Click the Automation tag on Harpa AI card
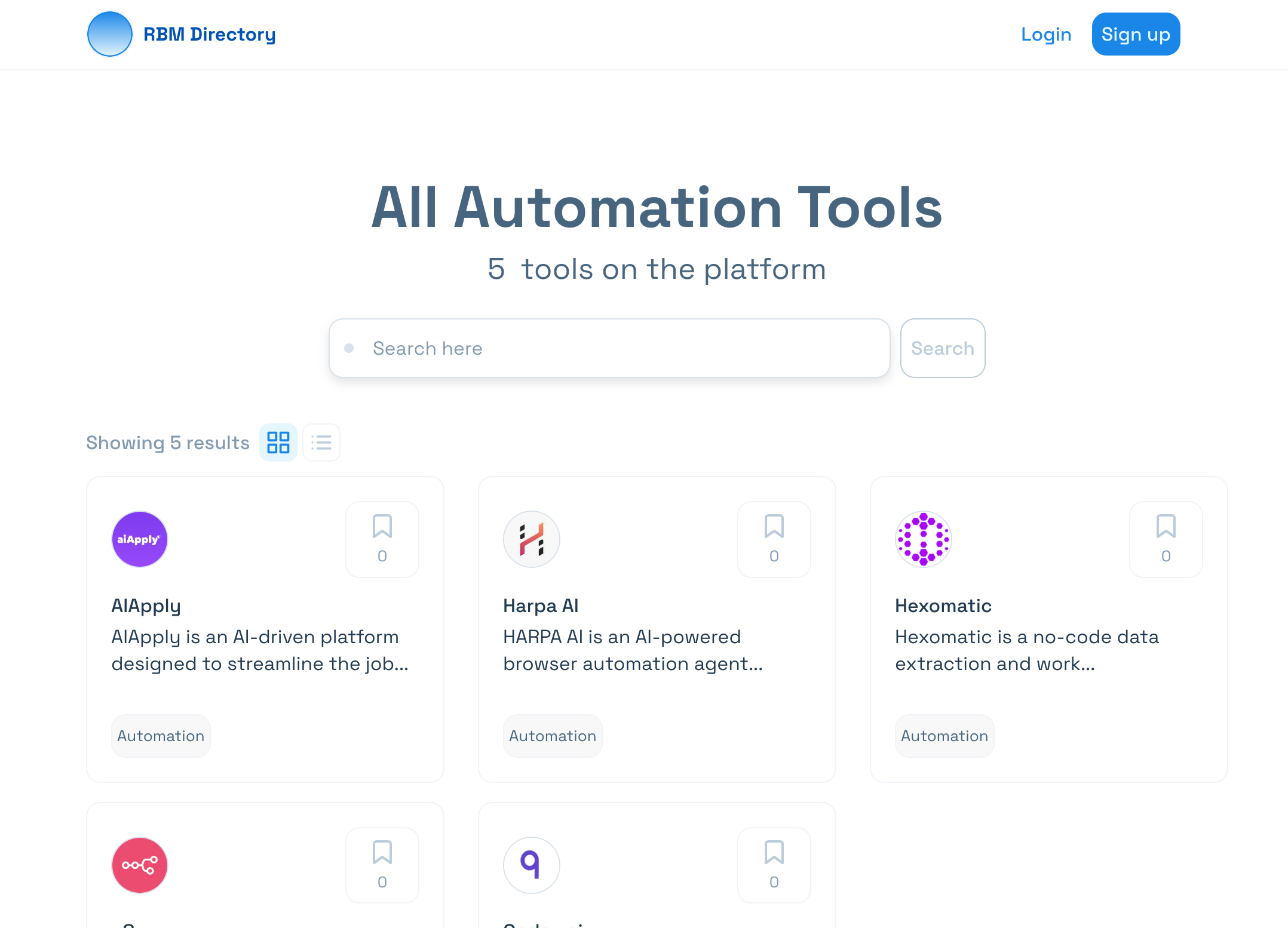The width and height of the screenshot is (1288, 928). coord(553,736)
